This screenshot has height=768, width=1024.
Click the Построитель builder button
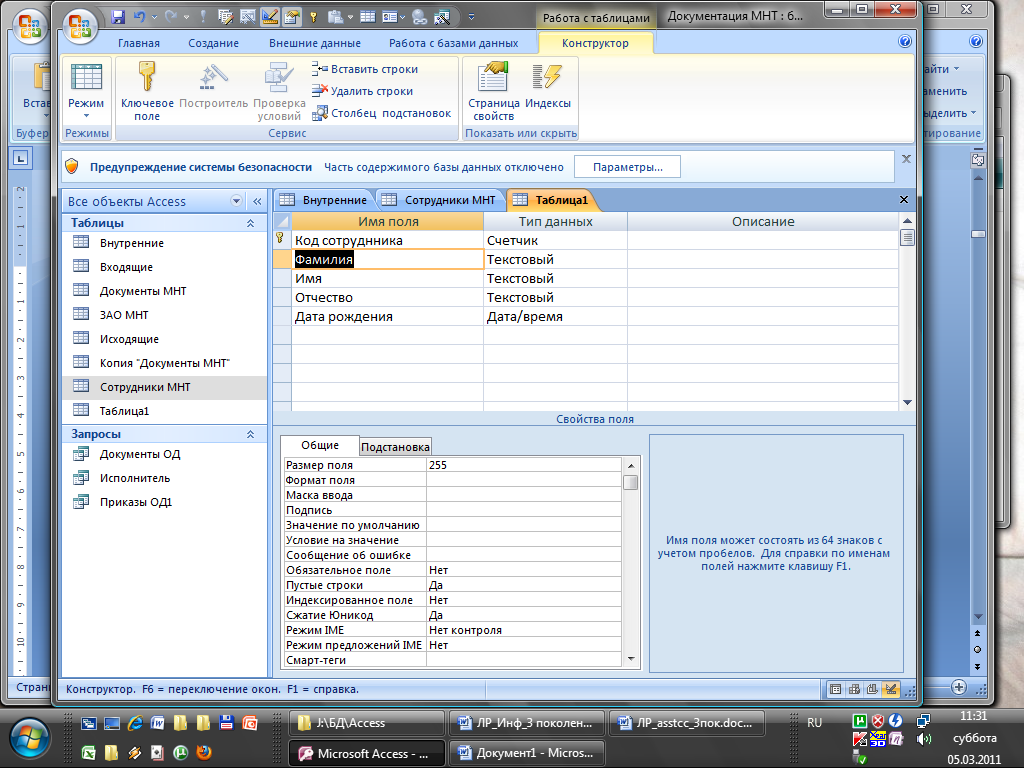click(214, 86)
